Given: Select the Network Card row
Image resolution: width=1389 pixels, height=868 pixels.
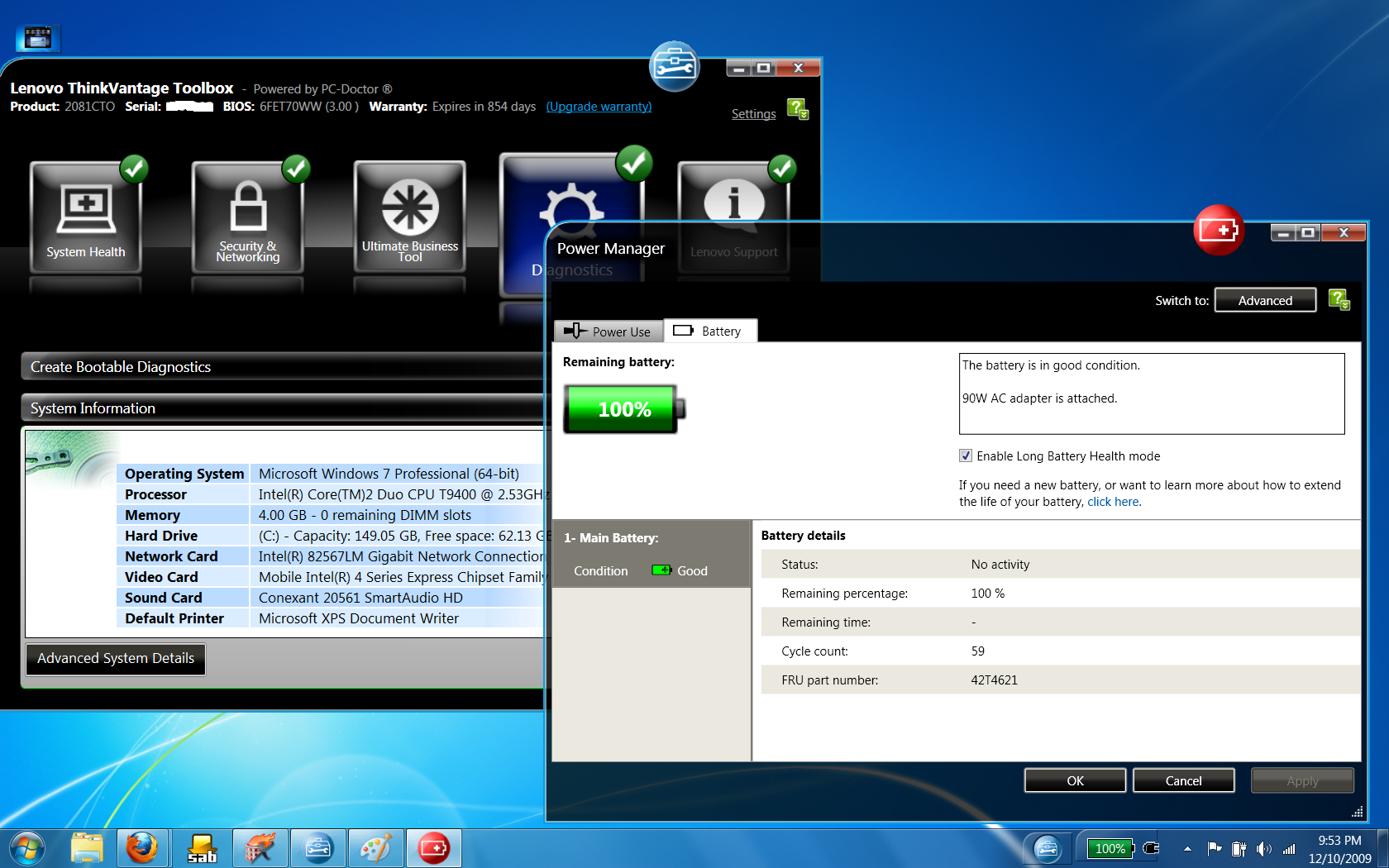Looking at the screenshot, I should coord(331,556).
